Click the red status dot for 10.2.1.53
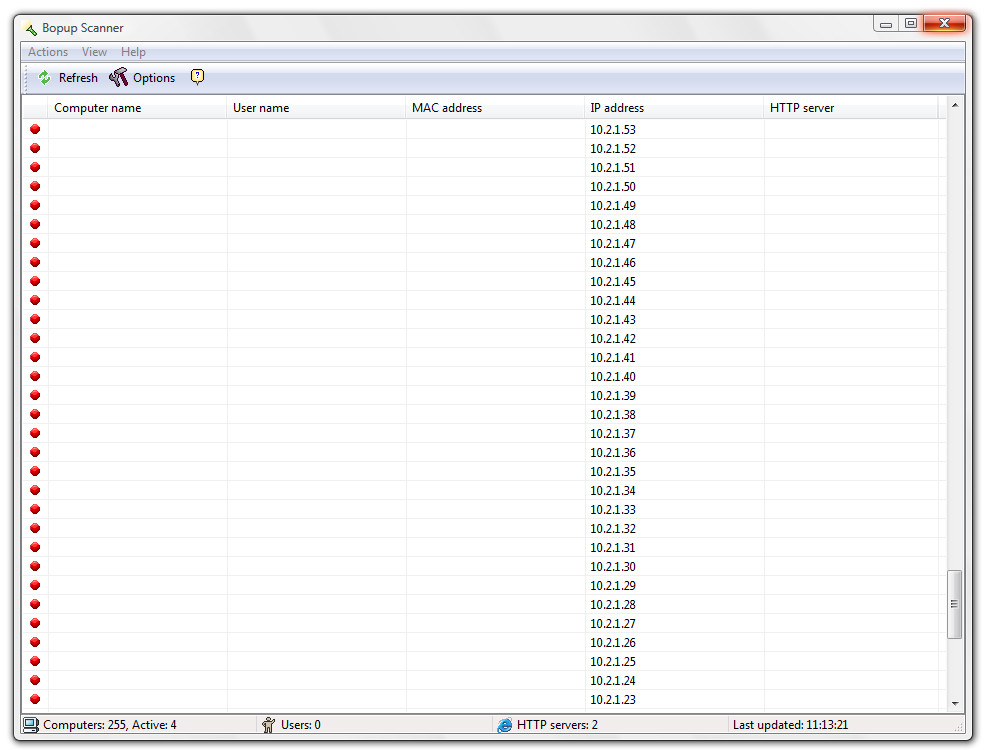Screen dimensions: 995x750 point(35,129)
